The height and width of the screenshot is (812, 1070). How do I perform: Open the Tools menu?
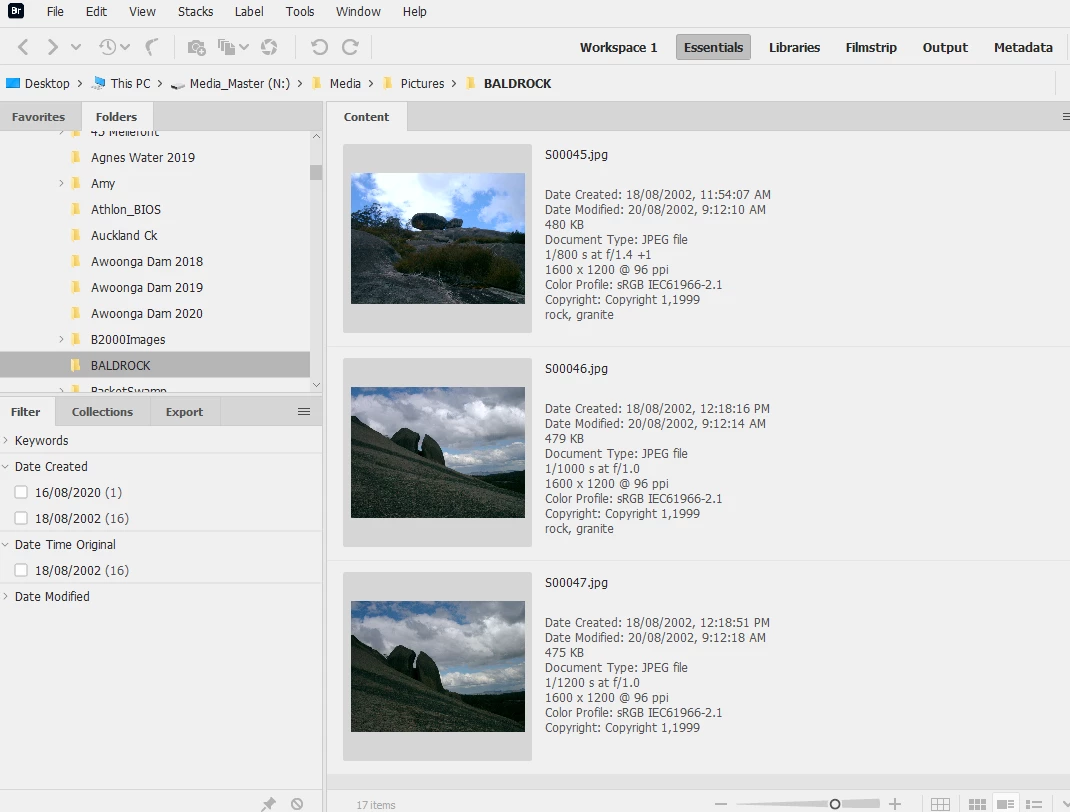[300, 12]
